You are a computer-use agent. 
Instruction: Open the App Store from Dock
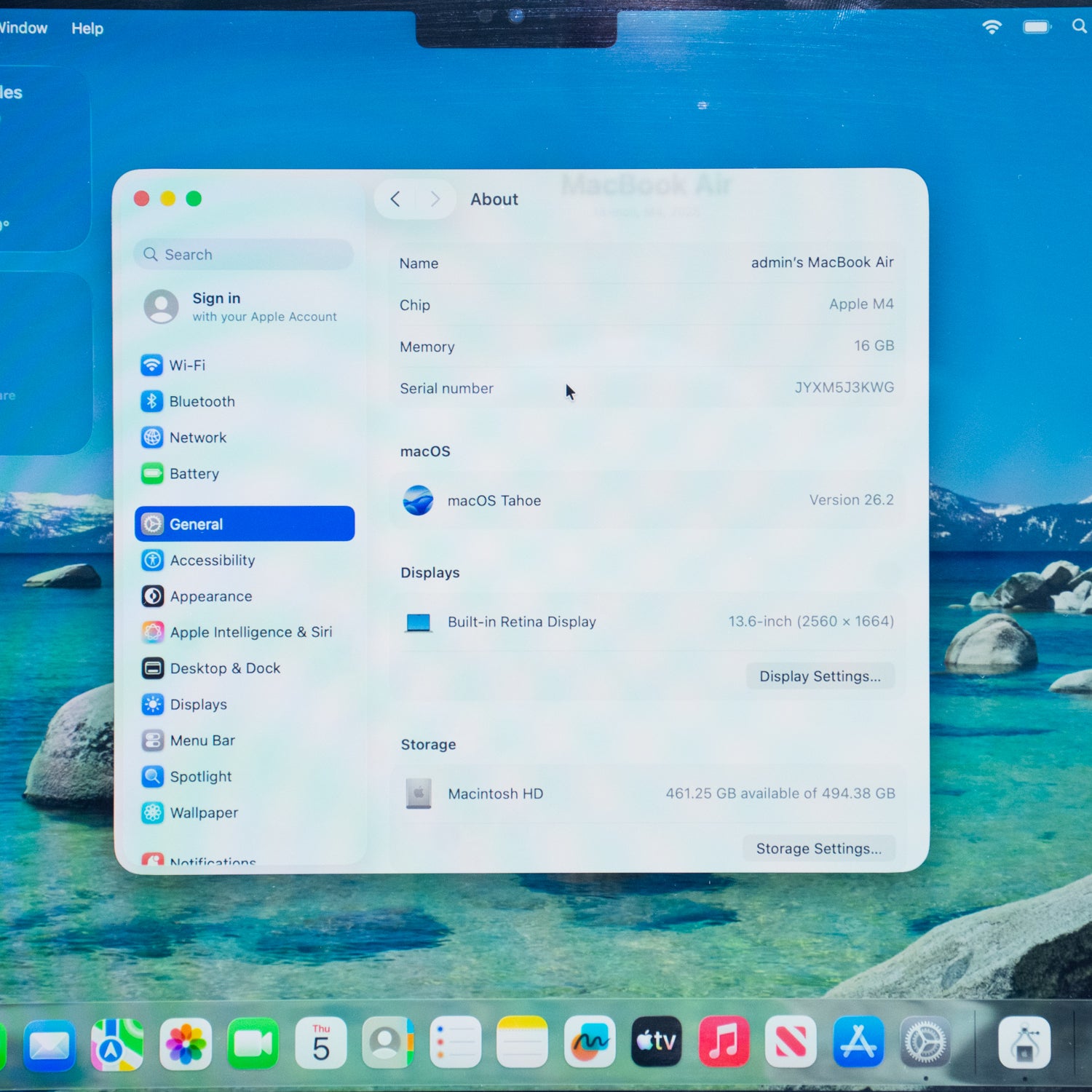tap(858, 1041)
